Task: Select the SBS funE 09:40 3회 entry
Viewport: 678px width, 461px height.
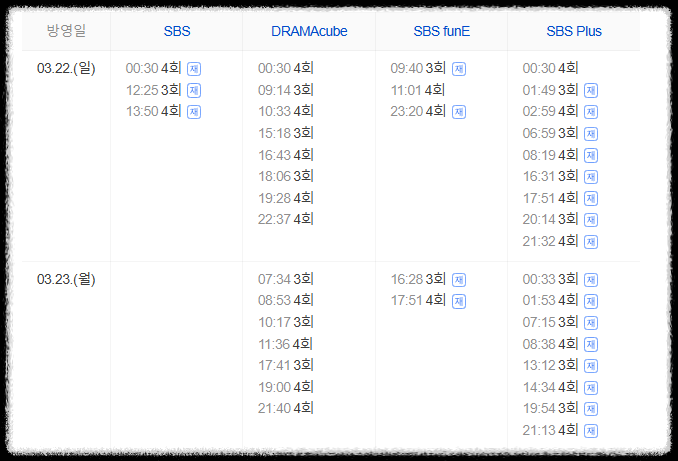Action: pyautogui.click(x=418, y=68)
